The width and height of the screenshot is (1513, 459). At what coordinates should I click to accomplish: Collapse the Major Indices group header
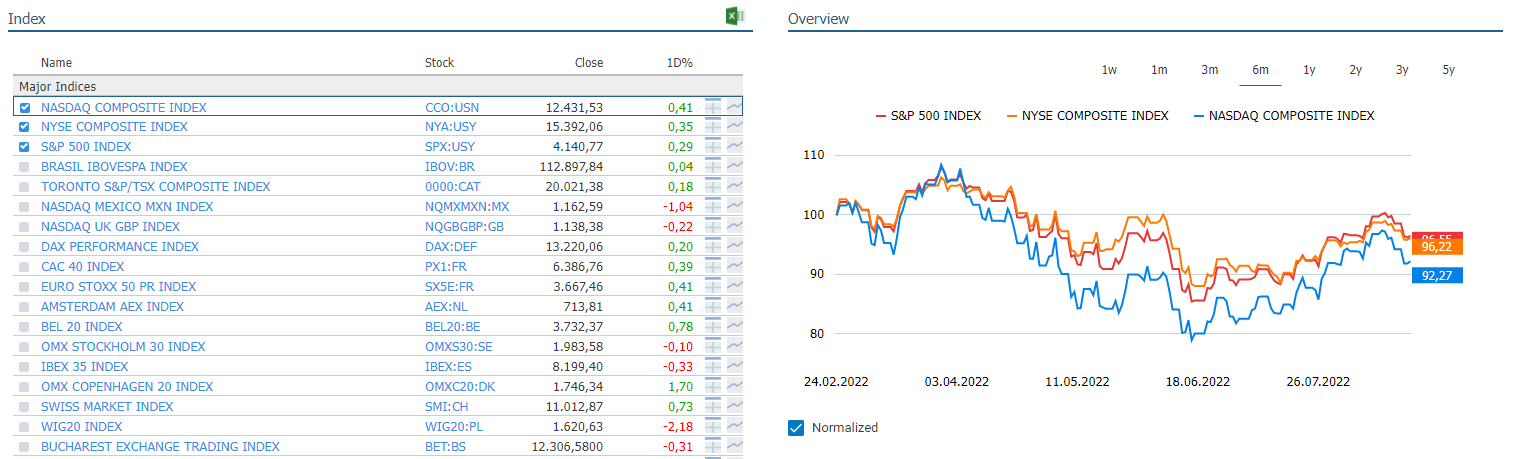(378, 87)
